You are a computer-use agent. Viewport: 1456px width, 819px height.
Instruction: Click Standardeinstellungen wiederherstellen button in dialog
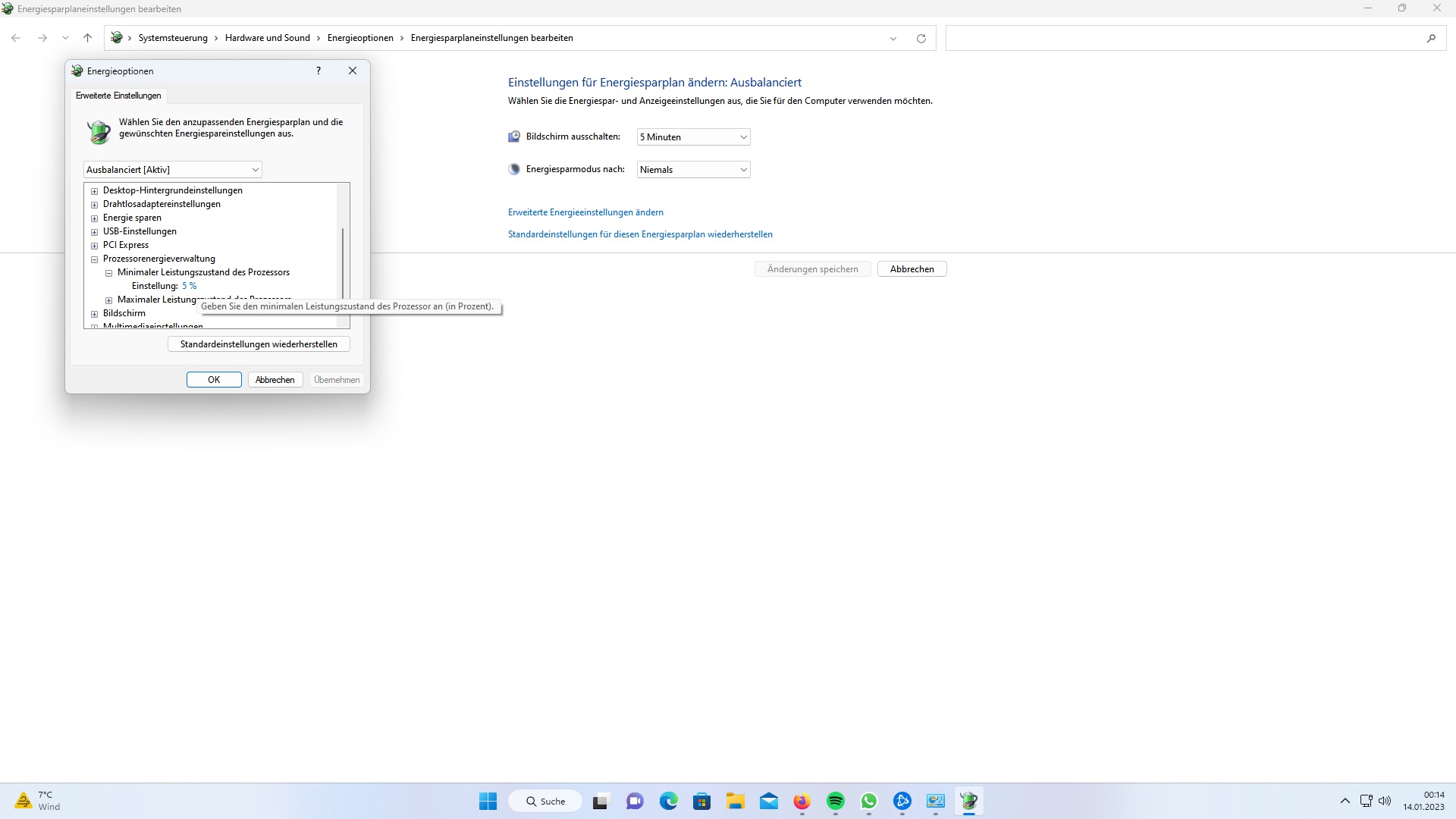(259, 344)
